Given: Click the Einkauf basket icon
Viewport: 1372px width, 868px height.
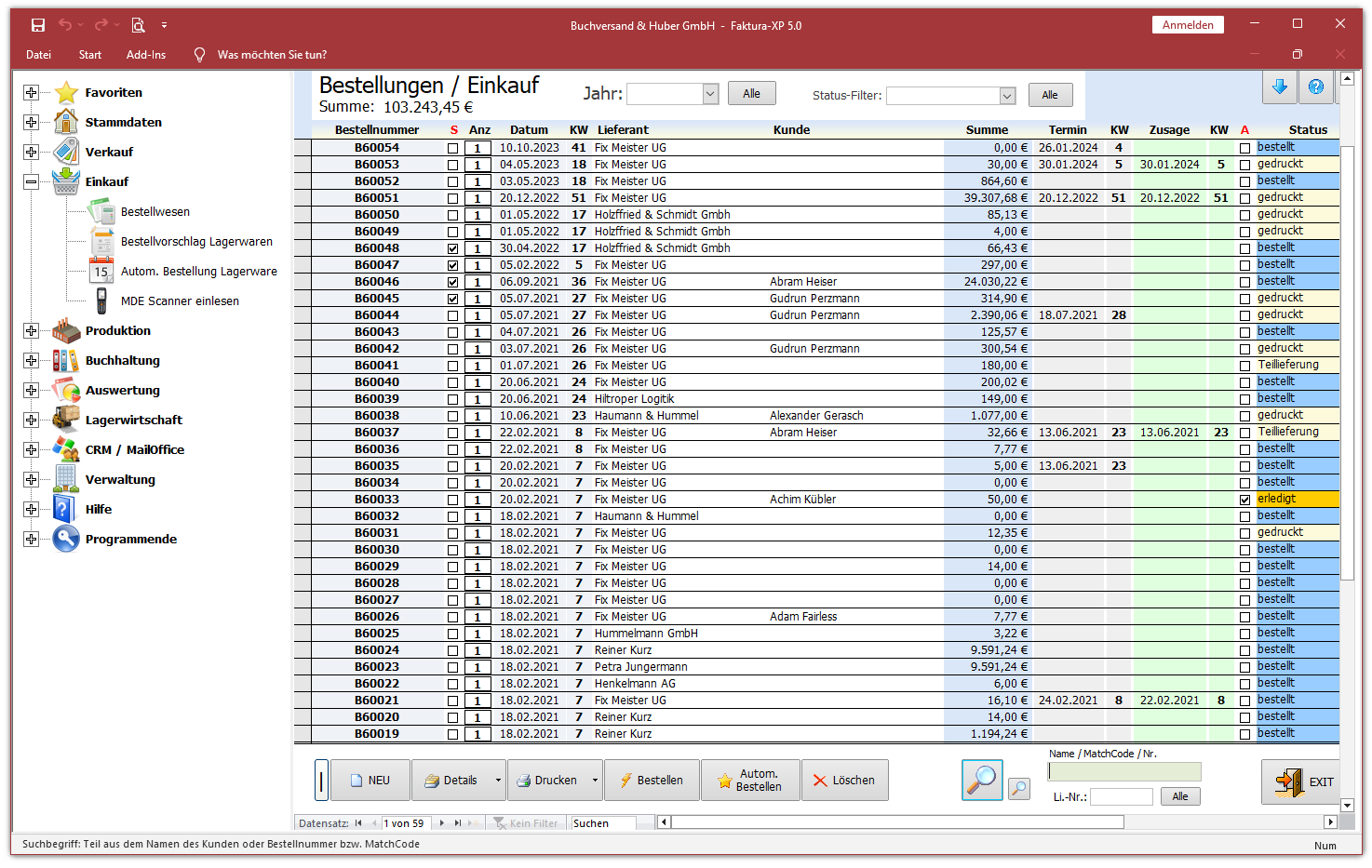Looking at the screenshot, I should [x=66, y=181].
